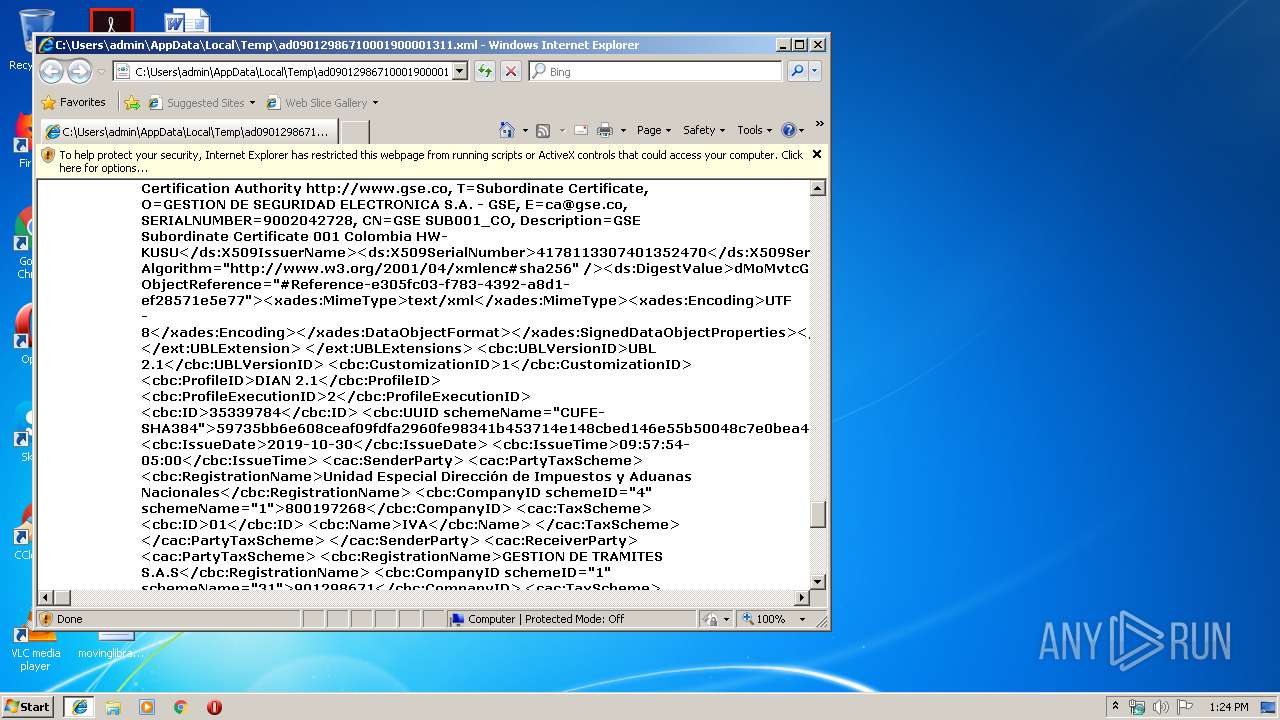Launch Chrome from the taskbar

click(x=181, y=706)
